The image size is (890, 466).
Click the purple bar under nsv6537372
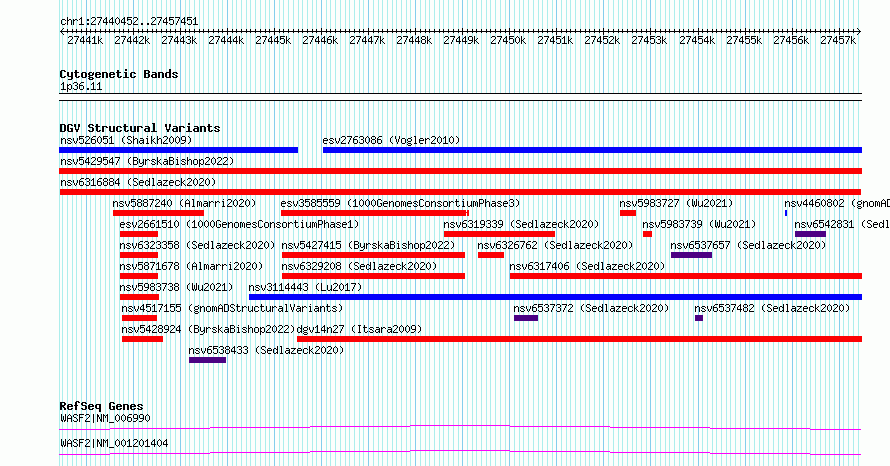click(x=526, y=318)
